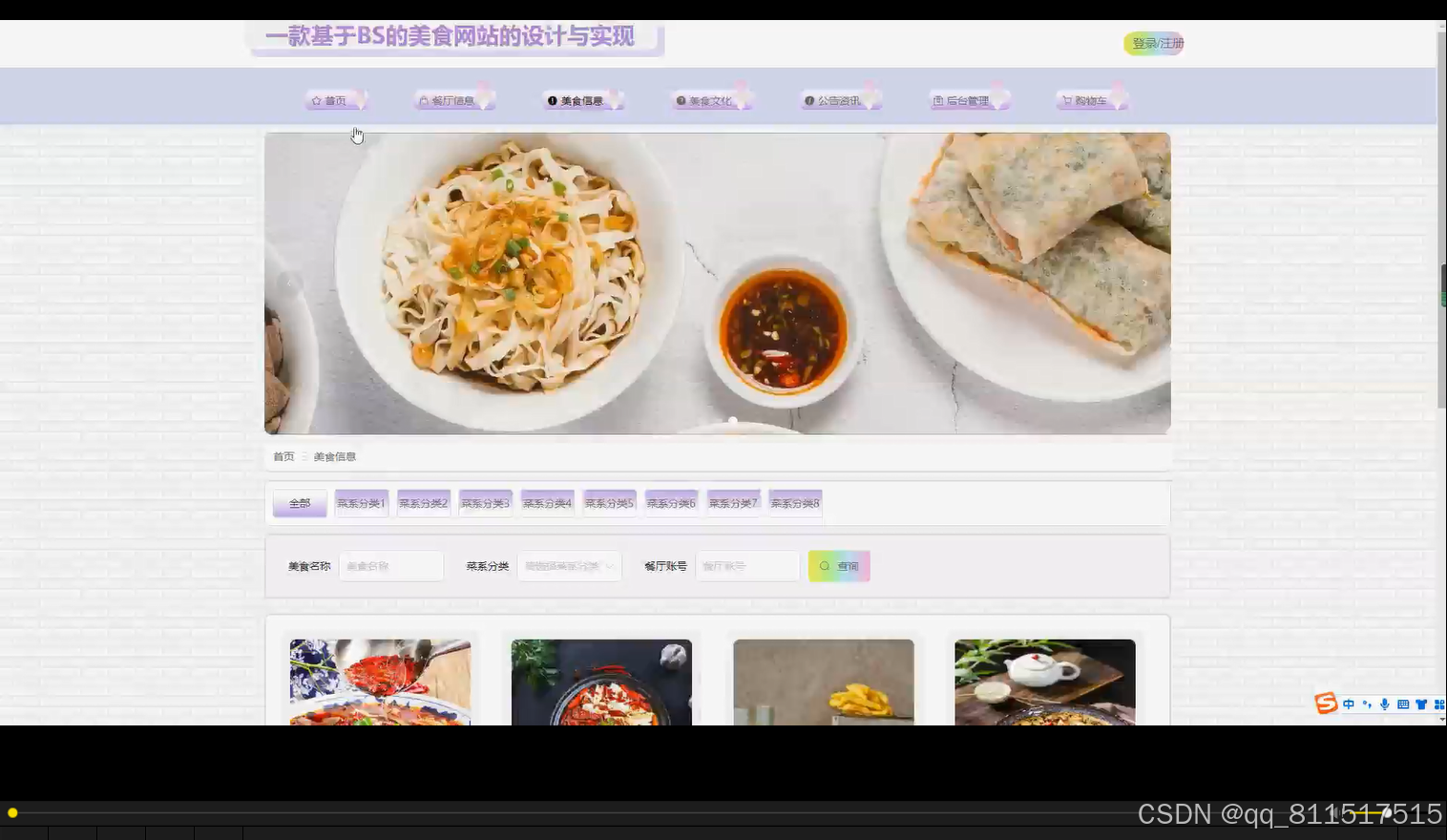Image resolution: width=1447 pixels, height=840 pixels.
Task: Open the fourth food thumbnail with teapot
Action: pos(1045,682)
